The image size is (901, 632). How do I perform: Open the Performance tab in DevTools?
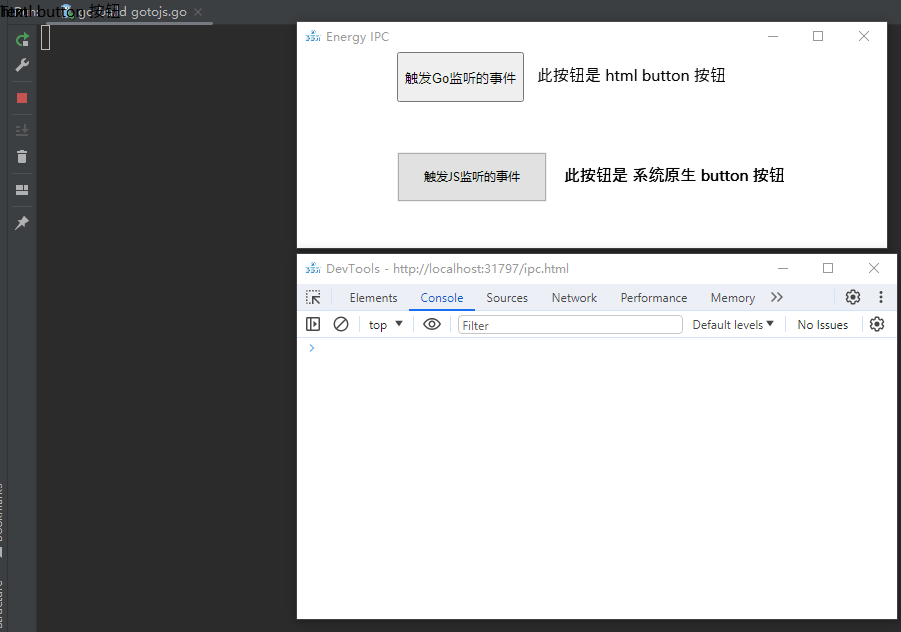(653, 298)
